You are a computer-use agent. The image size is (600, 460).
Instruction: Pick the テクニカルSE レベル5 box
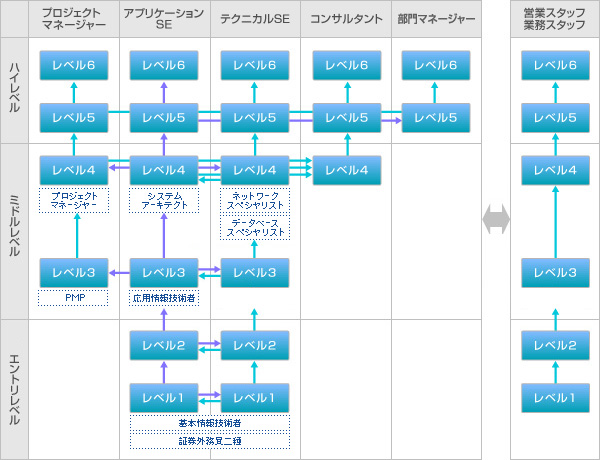tap(255, 118)
